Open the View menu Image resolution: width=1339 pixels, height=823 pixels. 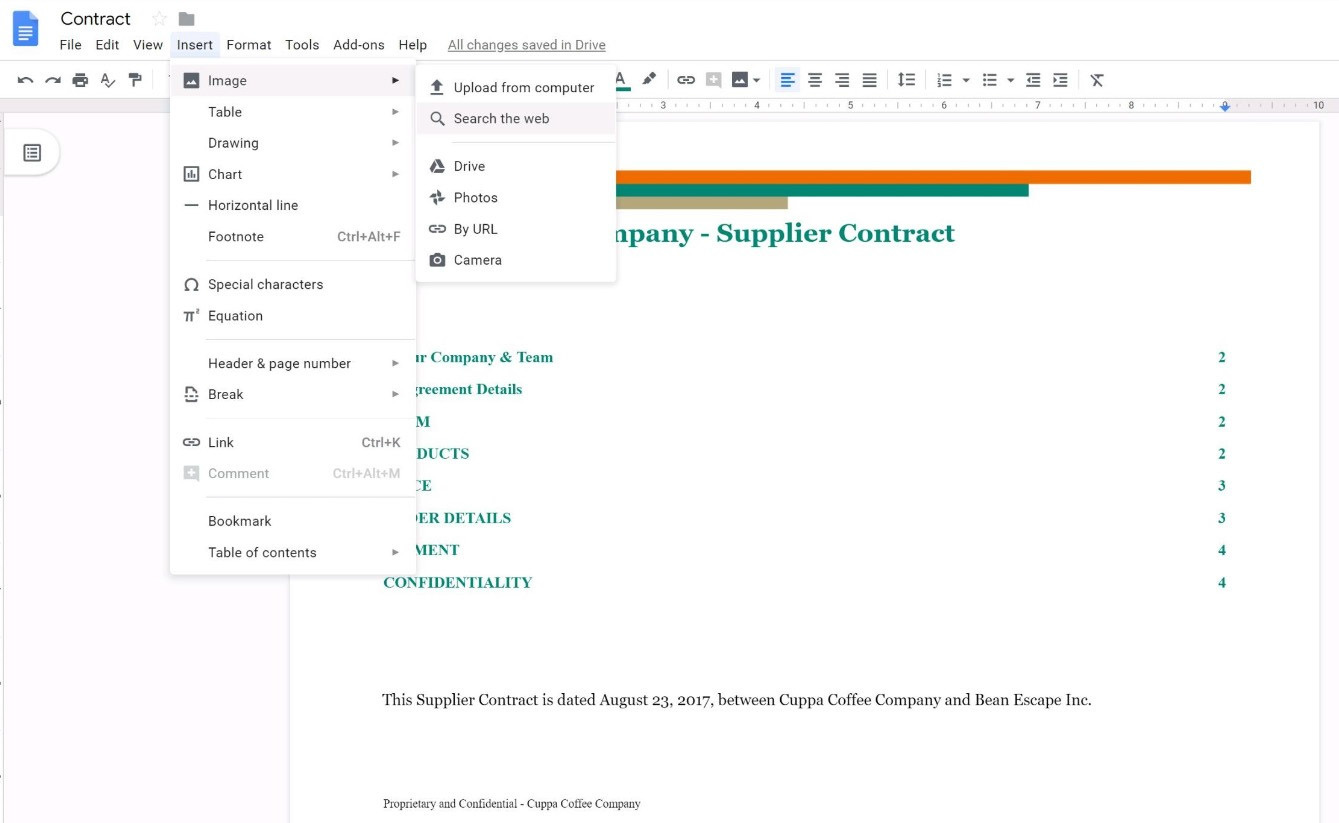click(148, 45)
